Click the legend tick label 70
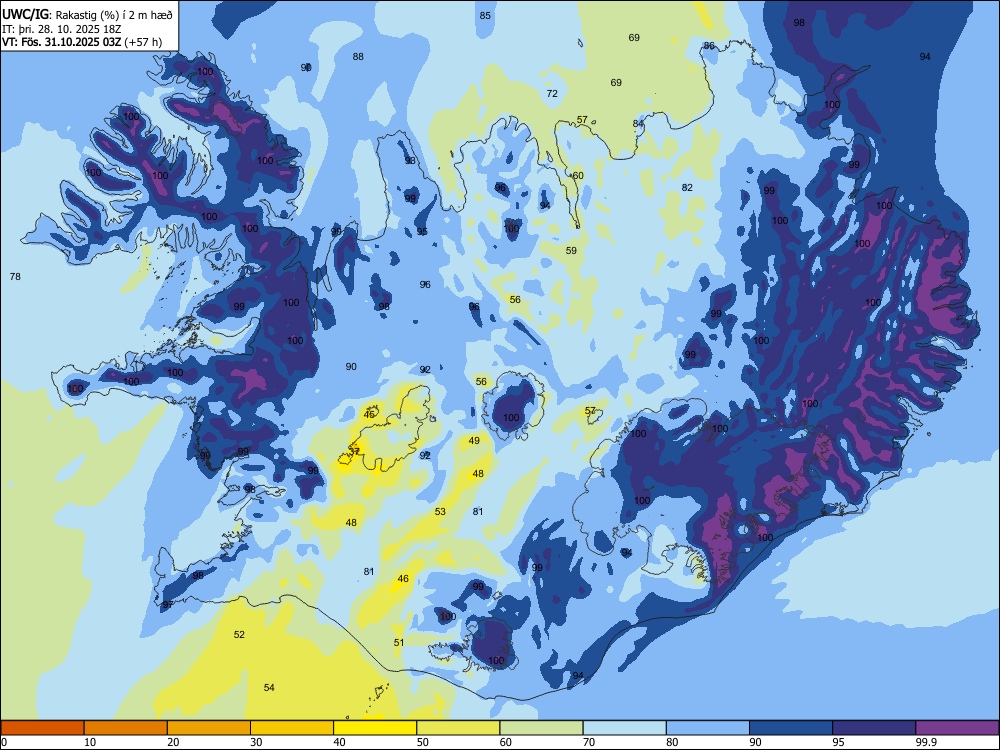This screenshot has height=750, width=1000. click(589, 742)
